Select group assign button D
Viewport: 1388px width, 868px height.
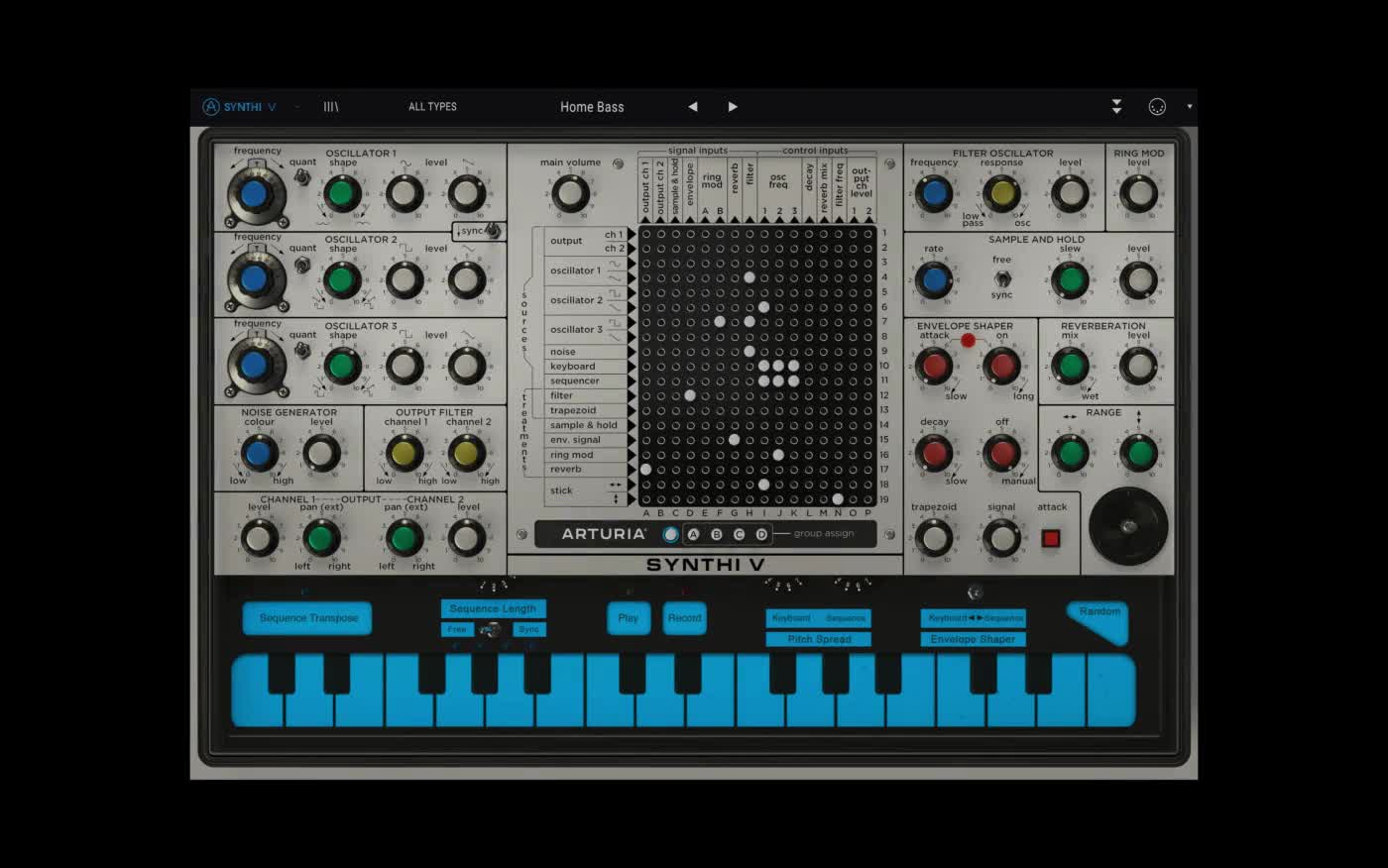(x=760, y=534)
